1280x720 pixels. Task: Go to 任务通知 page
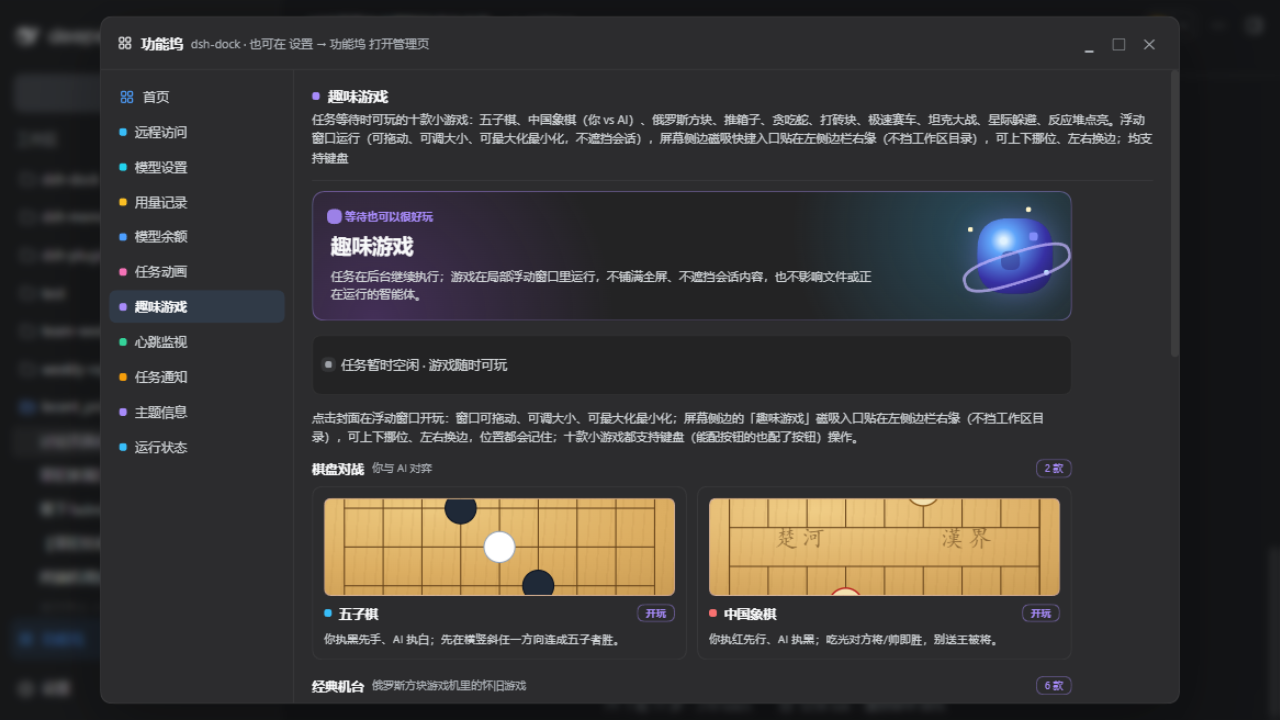point(196,377)
